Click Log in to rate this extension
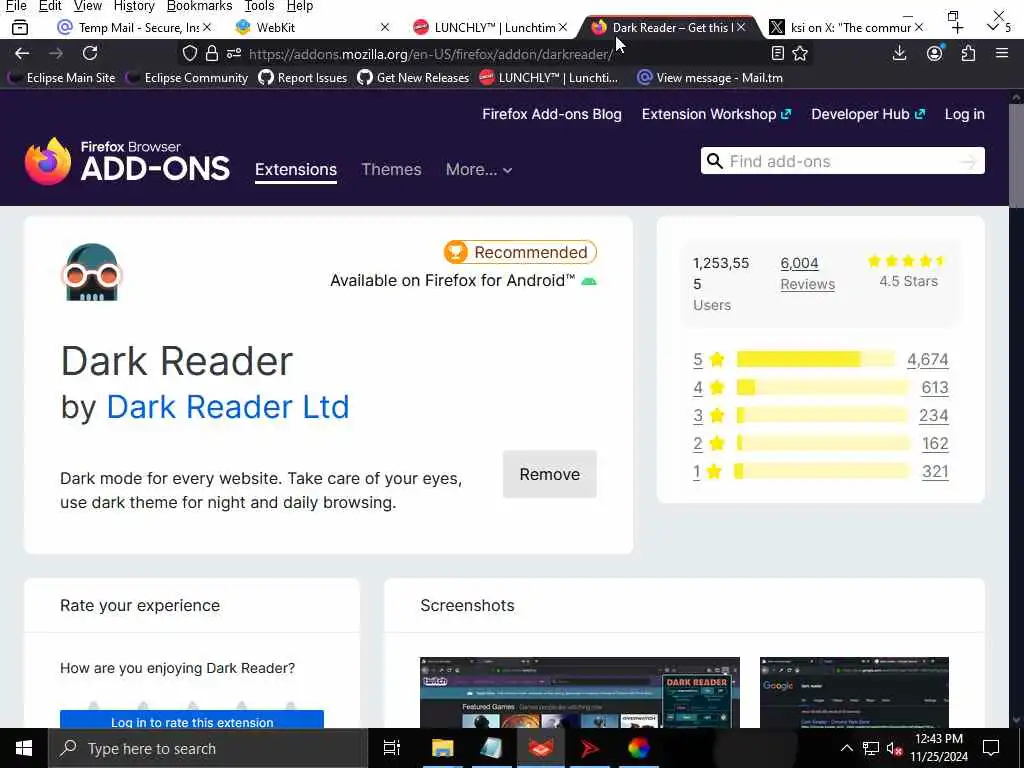This screenshot has height=768, width=1024. point(192,720)
